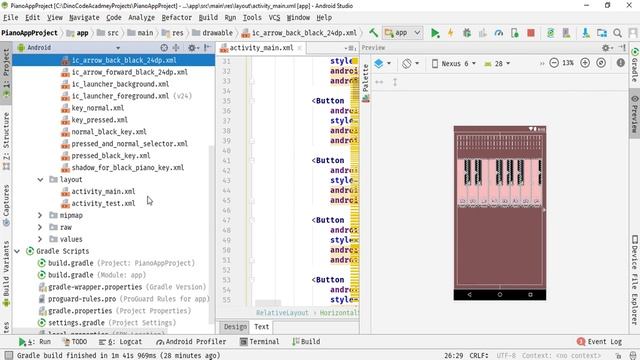
Task: Fit preview zoom to screen
Action: [x=601, y=63]
